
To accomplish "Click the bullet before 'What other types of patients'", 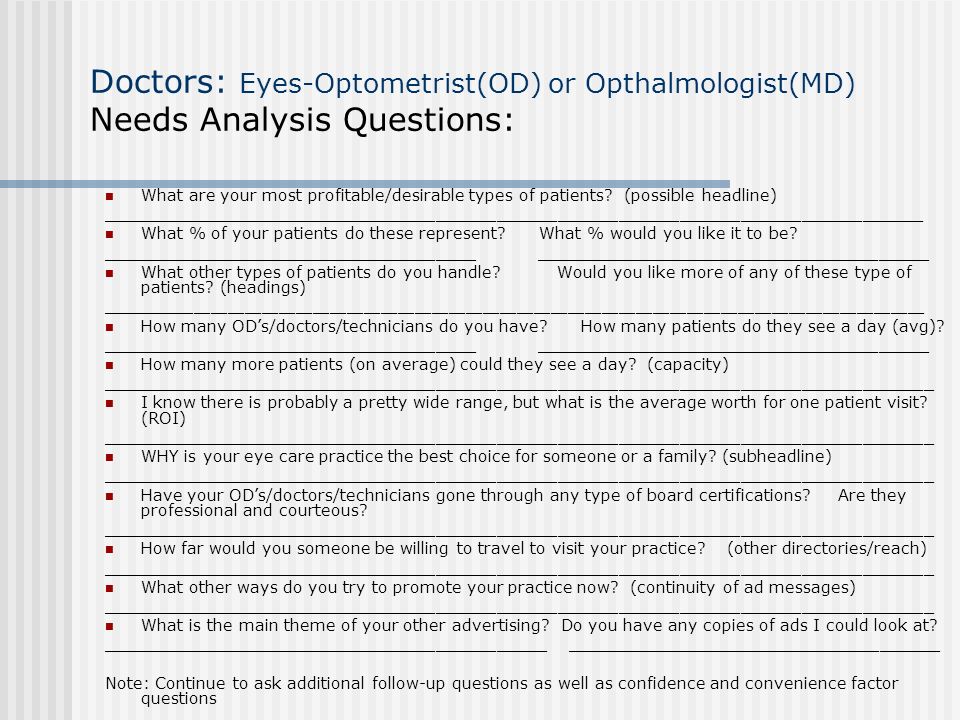I will click(110, 274).
